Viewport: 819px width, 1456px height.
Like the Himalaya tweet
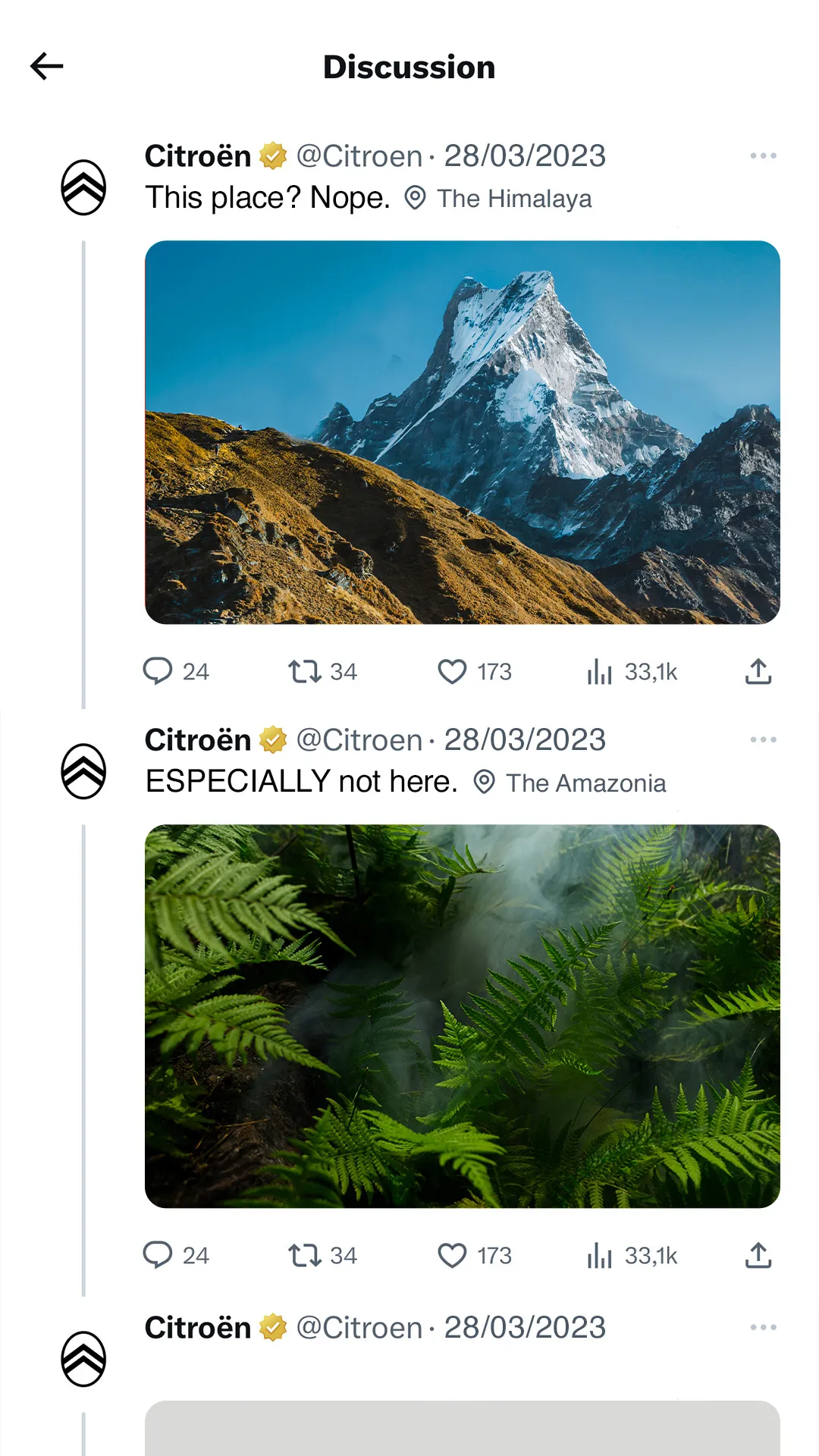453,671
